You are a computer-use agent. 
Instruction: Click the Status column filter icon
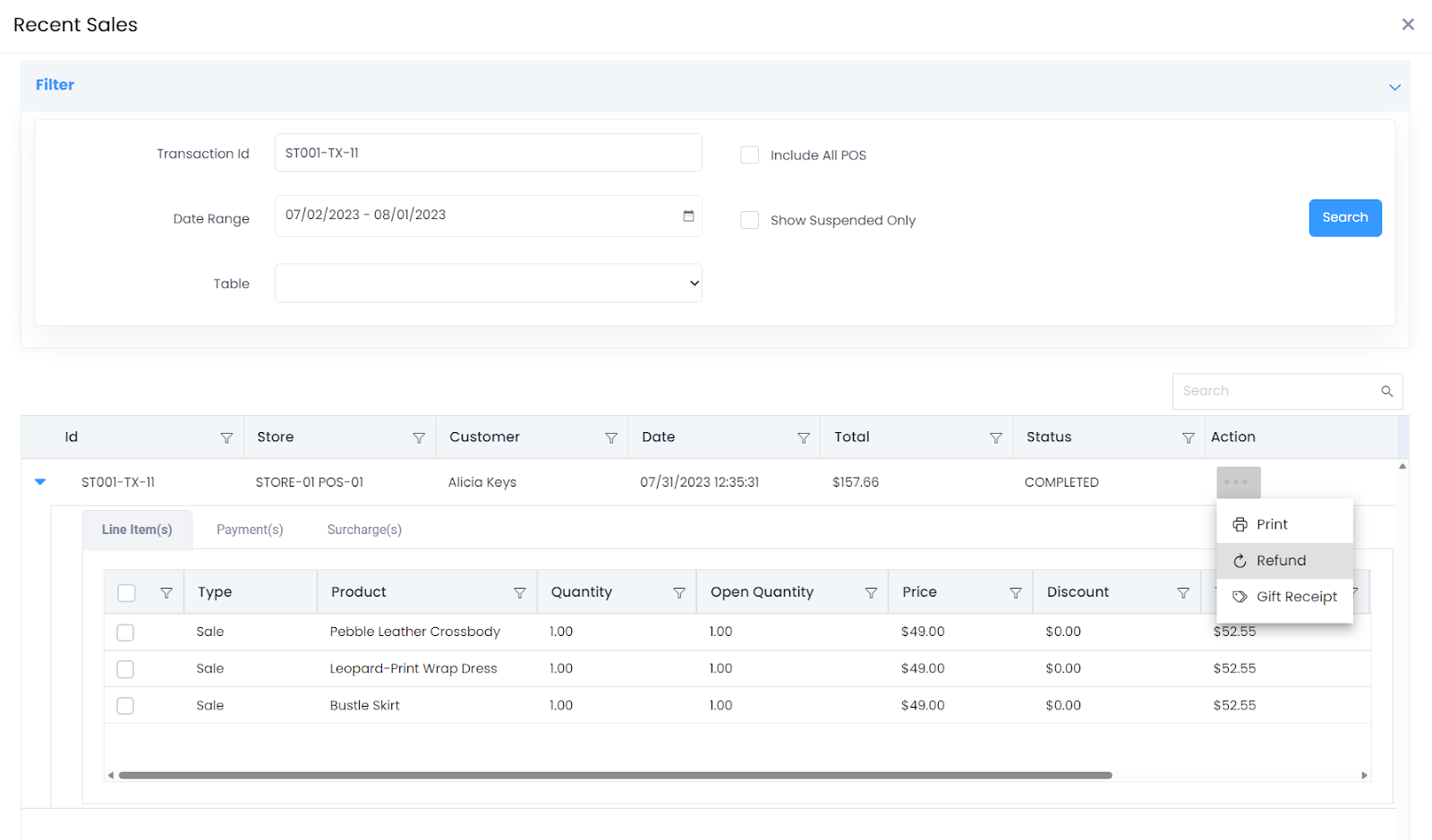[1188, 438]
